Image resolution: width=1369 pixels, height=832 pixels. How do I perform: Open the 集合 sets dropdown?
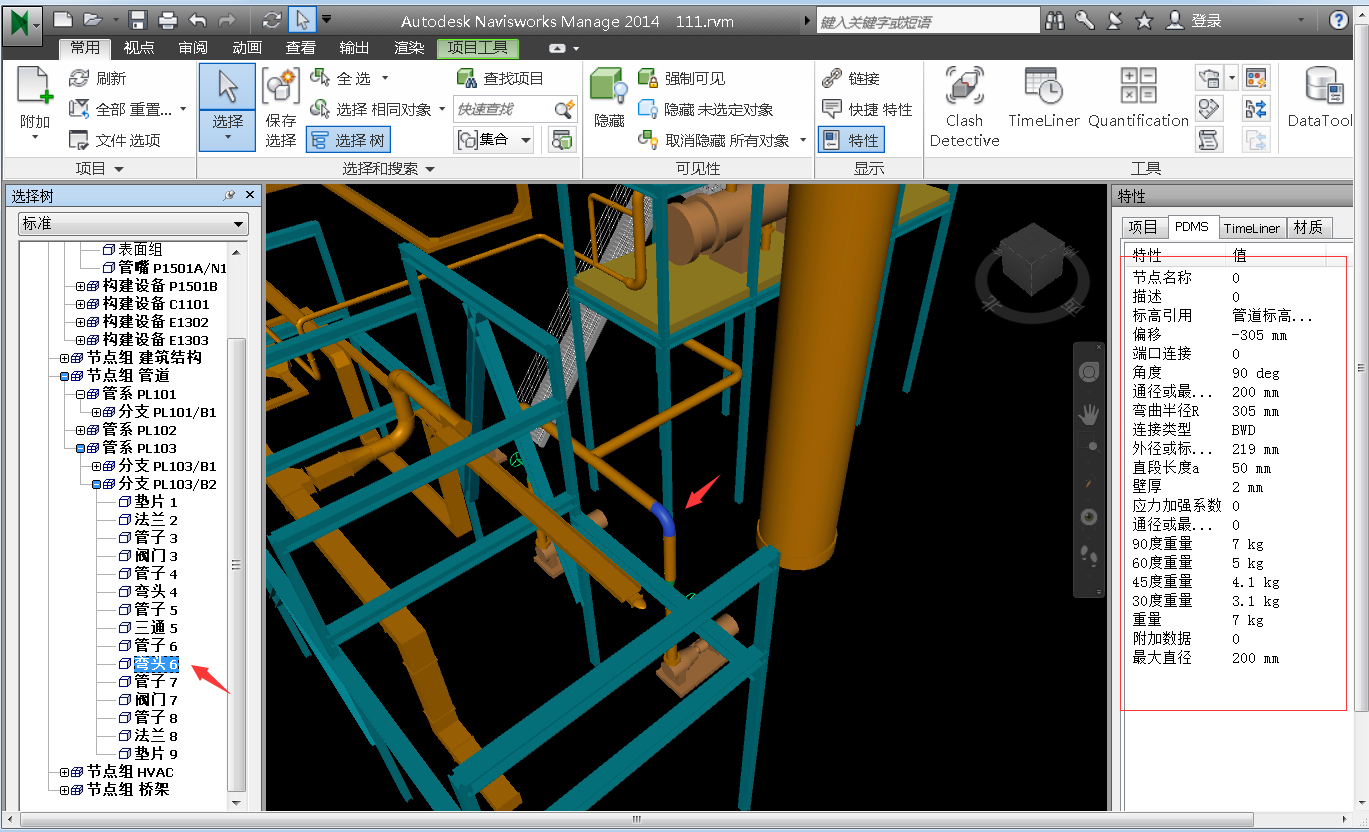pyautogui.click(x=495, y=140)
